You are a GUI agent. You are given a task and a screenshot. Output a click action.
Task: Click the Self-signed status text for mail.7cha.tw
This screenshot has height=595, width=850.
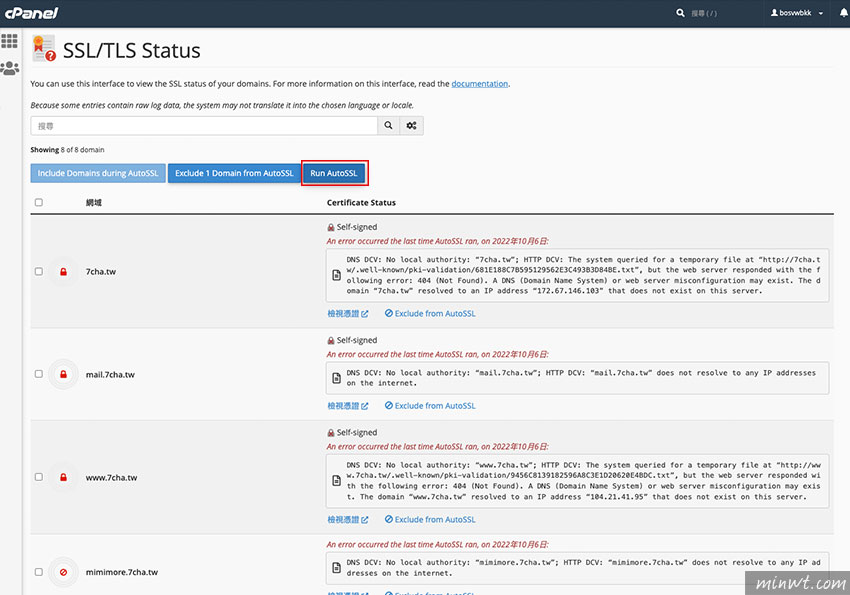[x=357, y=341]
